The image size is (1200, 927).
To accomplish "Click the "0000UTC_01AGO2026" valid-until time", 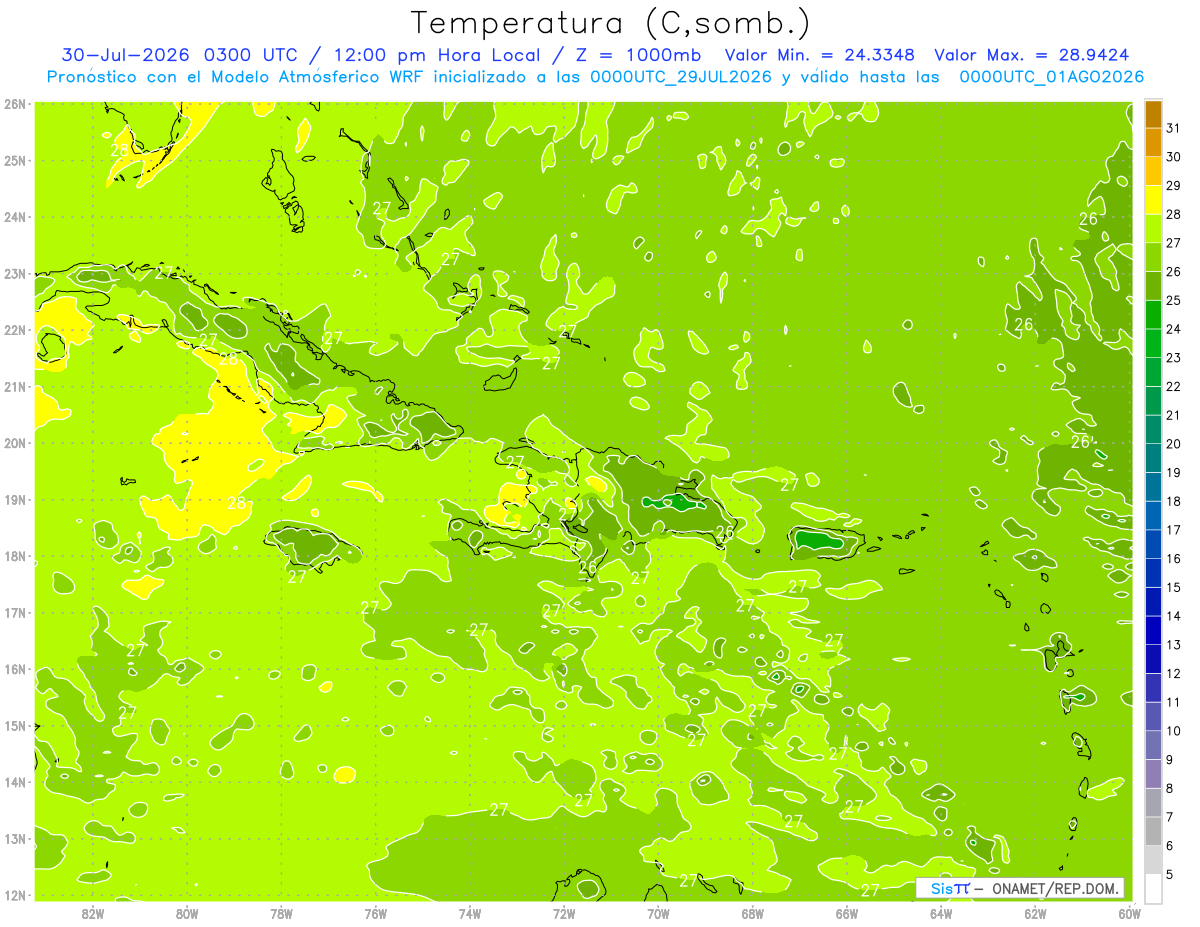I will coord(1051,77).
